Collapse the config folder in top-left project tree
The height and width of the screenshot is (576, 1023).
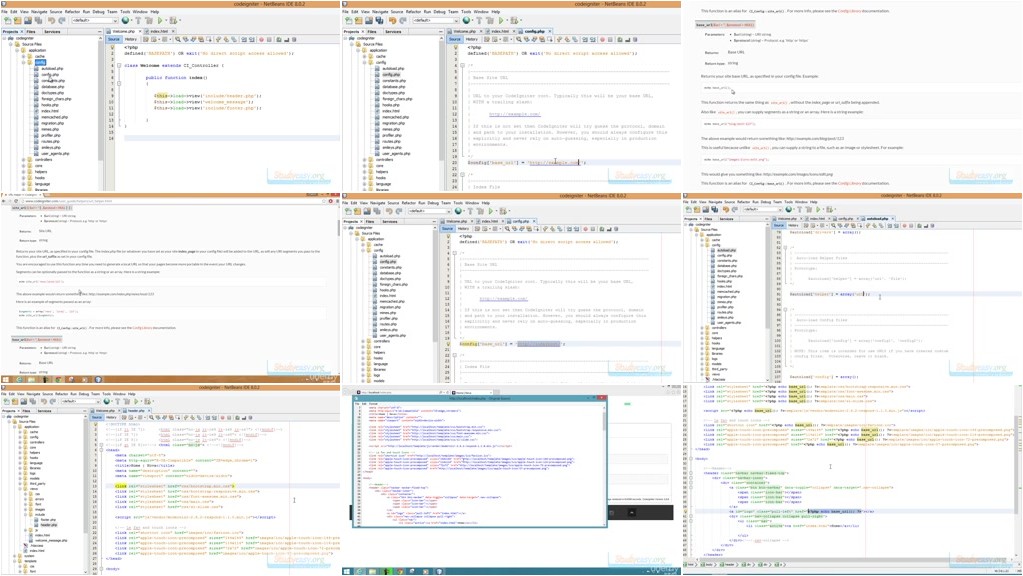pos(23,62)
